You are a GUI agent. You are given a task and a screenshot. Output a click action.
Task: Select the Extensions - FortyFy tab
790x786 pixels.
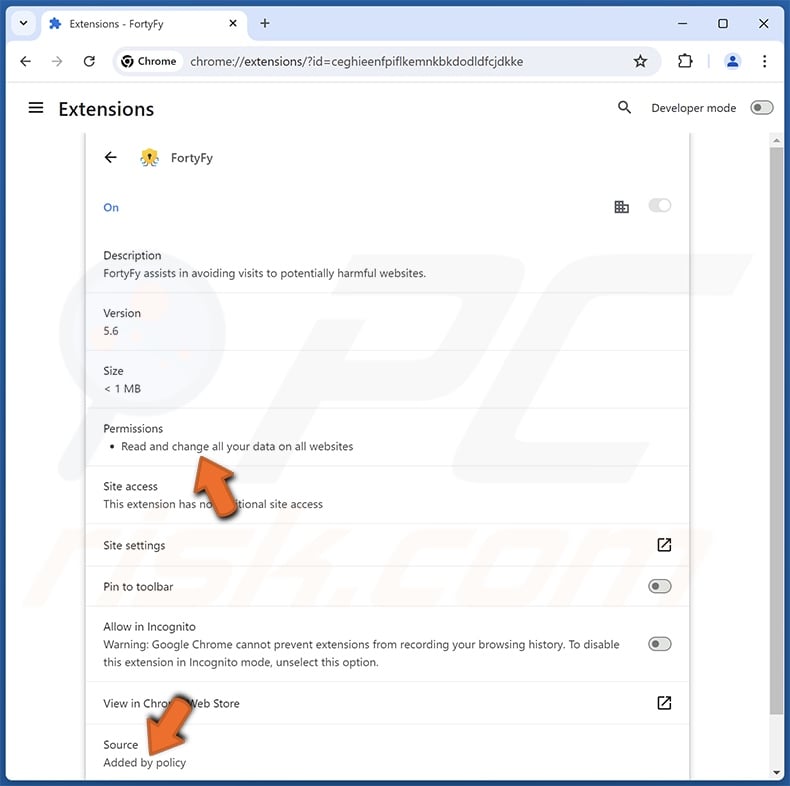(x=143, y=24)
